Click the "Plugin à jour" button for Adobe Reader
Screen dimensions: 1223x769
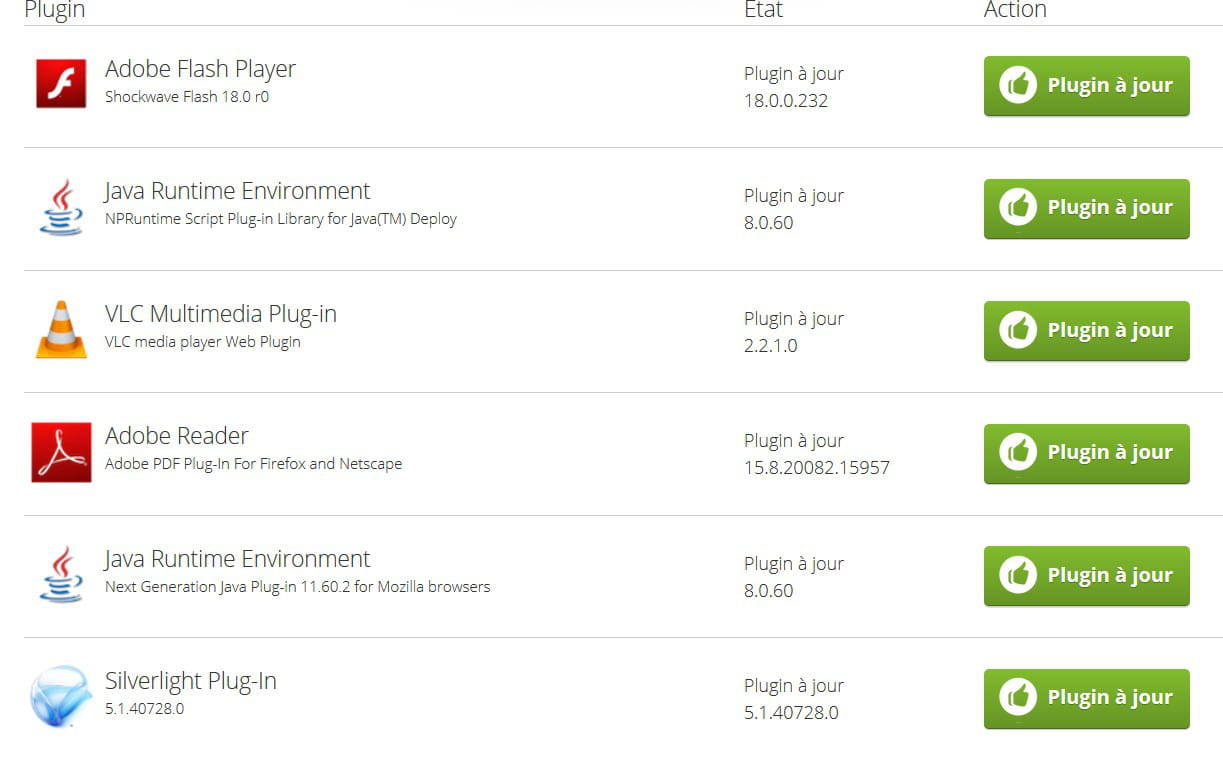click(x=1086, y=453)
